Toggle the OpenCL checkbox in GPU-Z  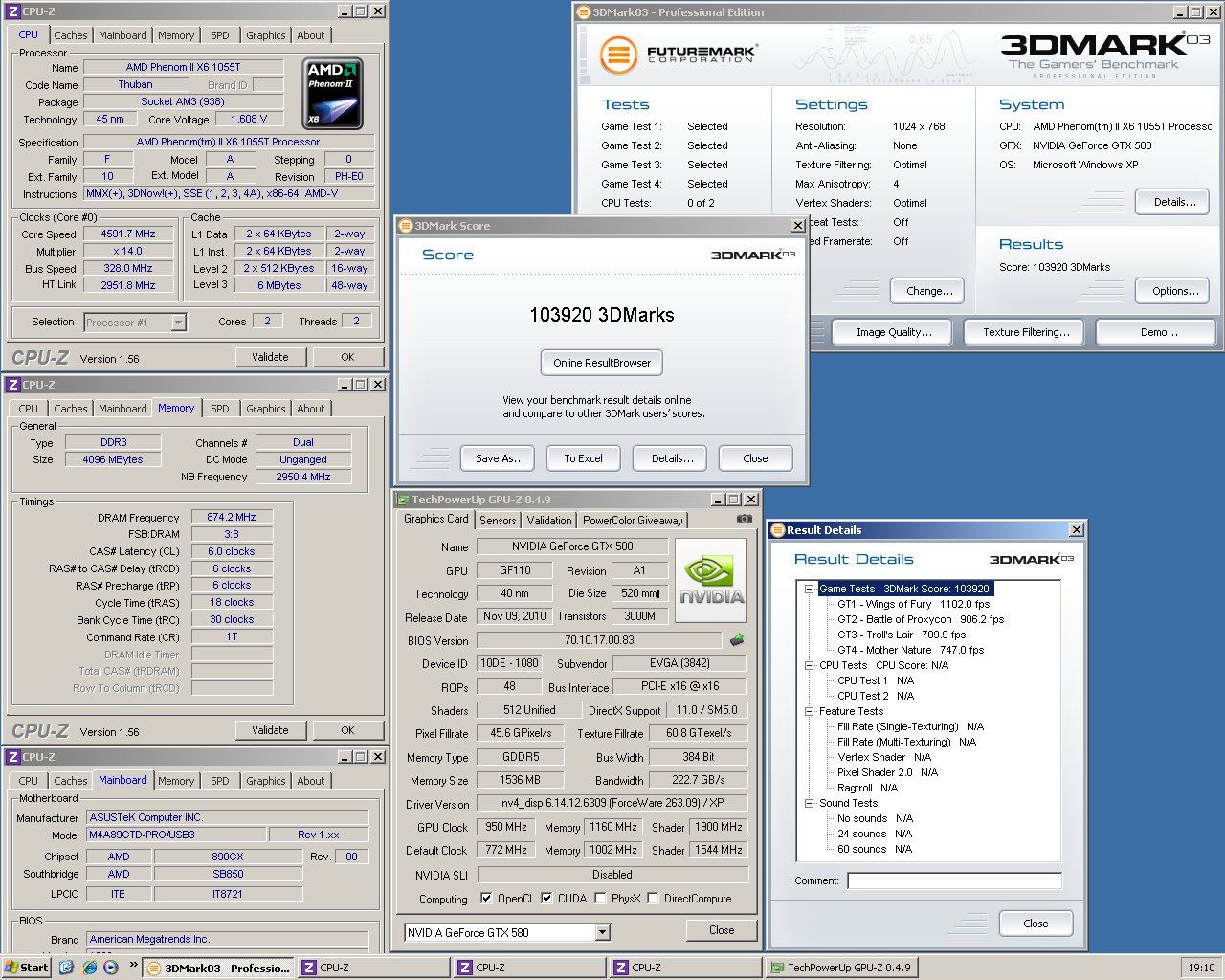pyautogui.click(x=486, y=899)
